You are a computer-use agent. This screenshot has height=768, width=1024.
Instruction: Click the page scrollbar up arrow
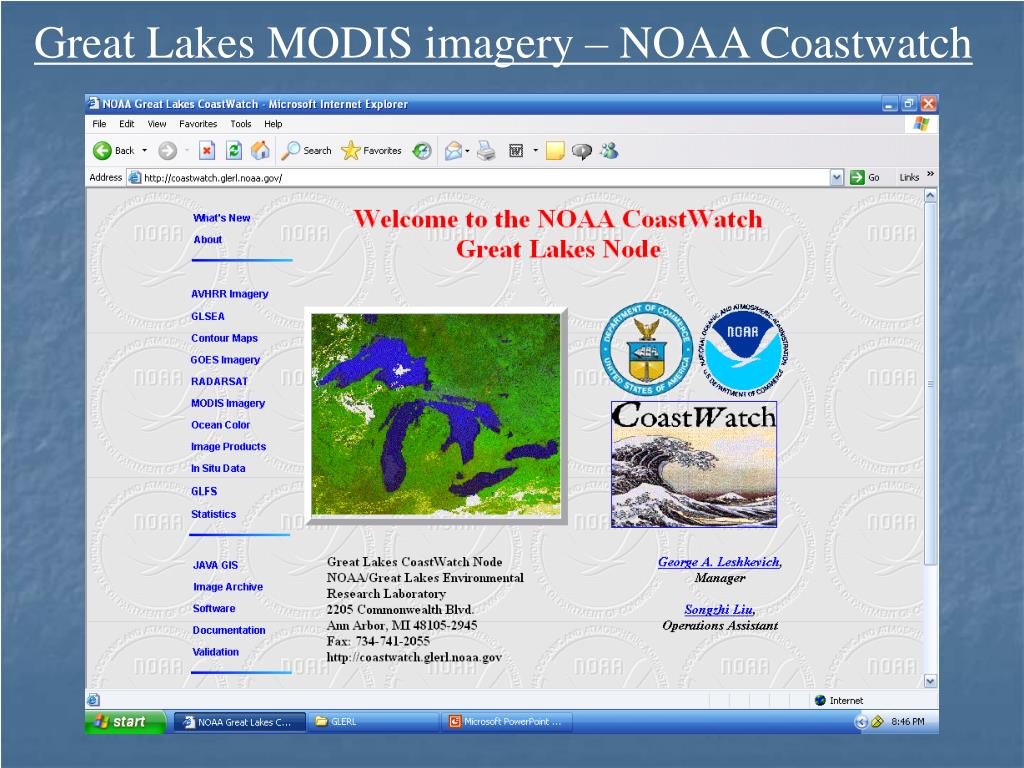(x=931, y=195)
